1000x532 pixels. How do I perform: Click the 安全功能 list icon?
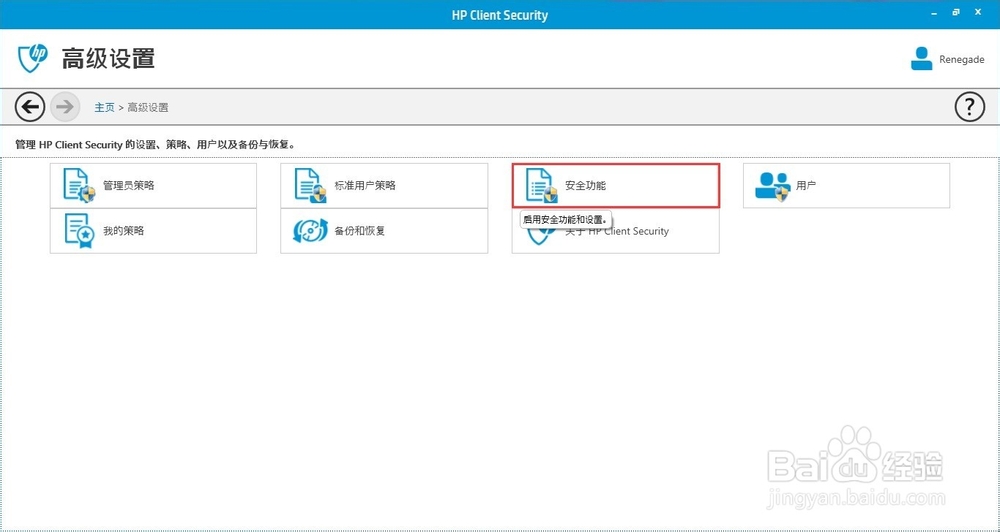pos(541,186)
